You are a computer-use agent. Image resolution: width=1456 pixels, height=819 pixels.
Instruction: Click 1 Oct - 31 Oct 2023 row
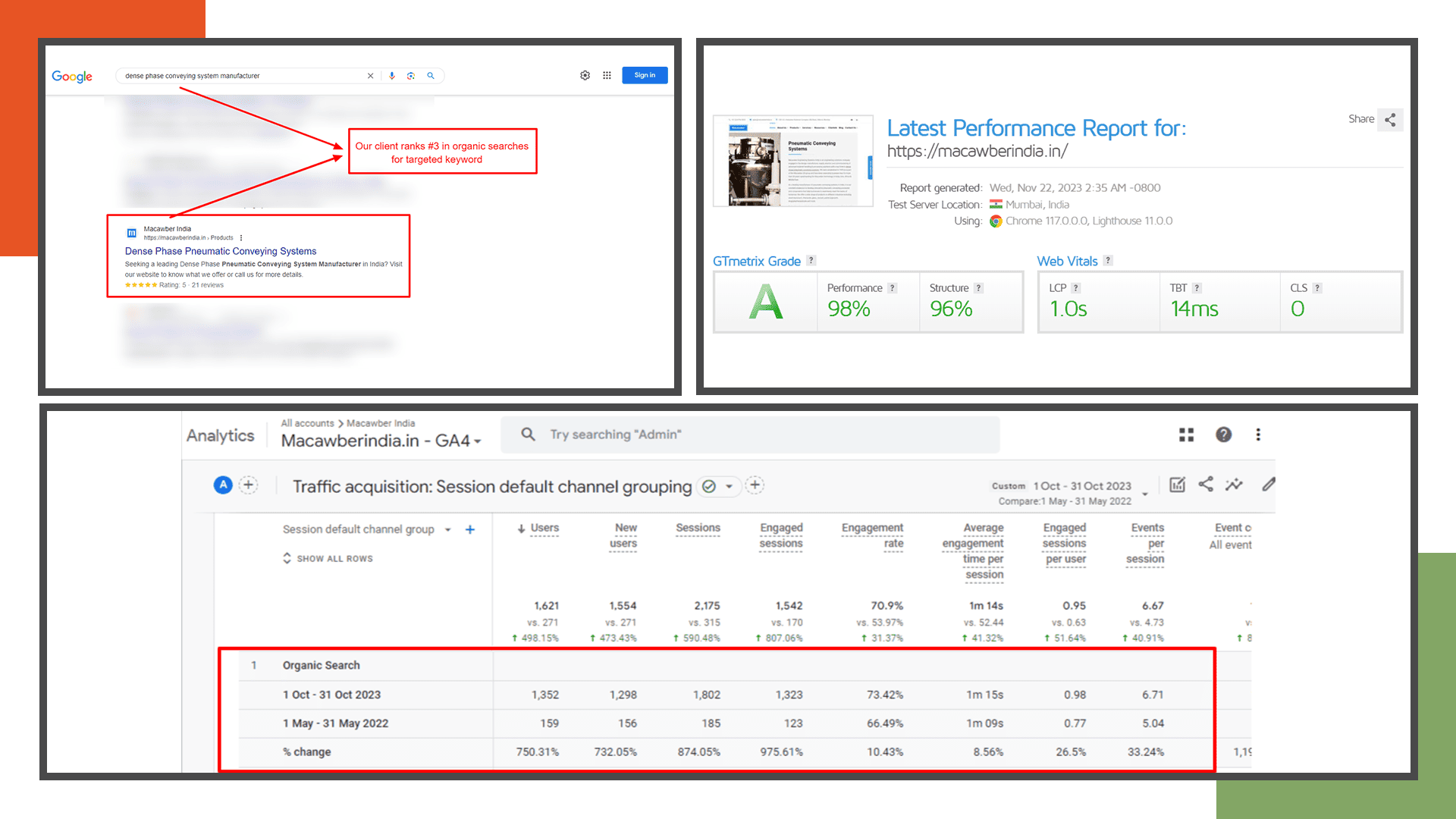[x=331, y=695]
